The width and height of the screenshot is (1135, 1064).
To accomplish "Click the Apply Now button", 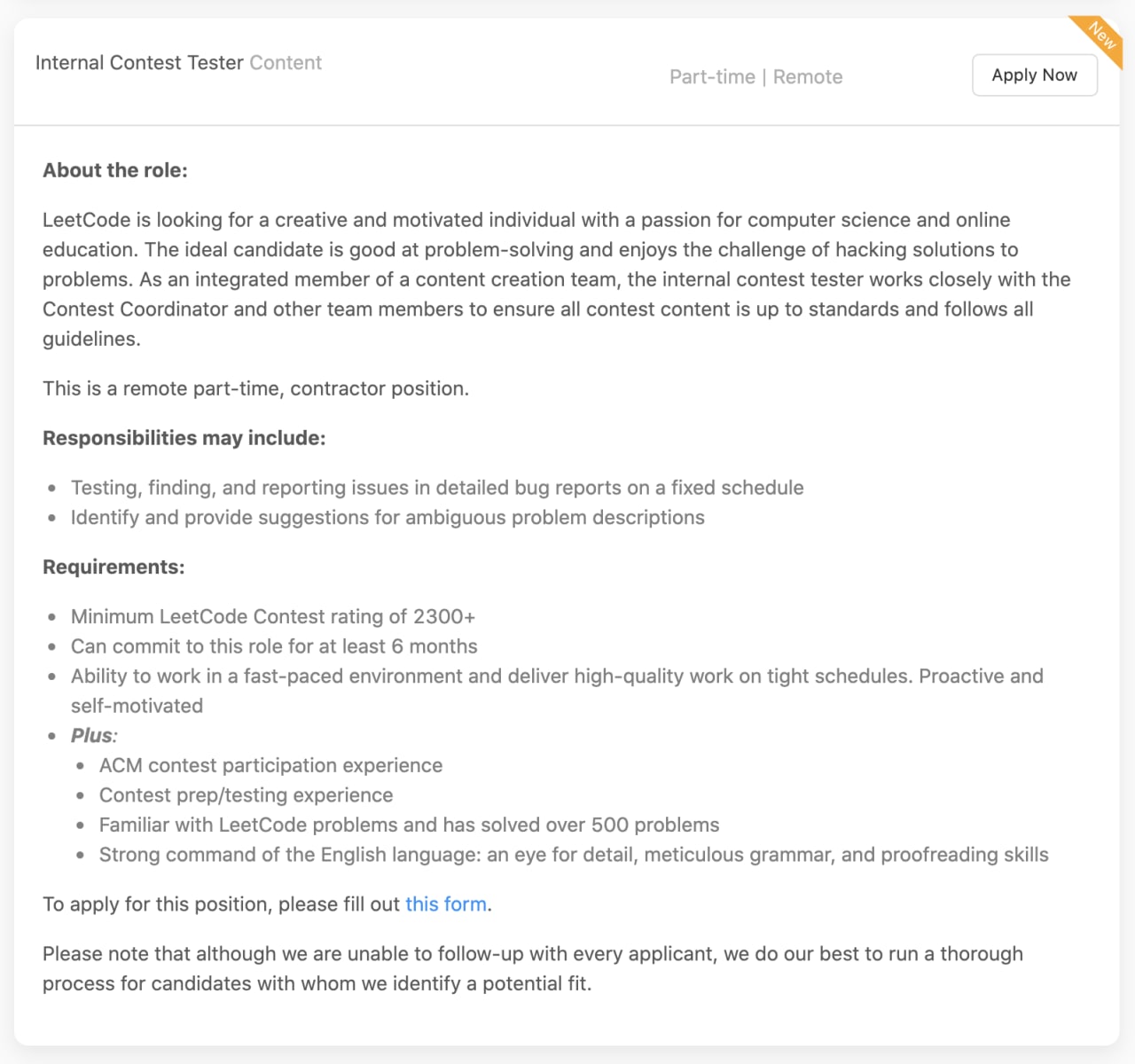I will (x=1034, y=75).
